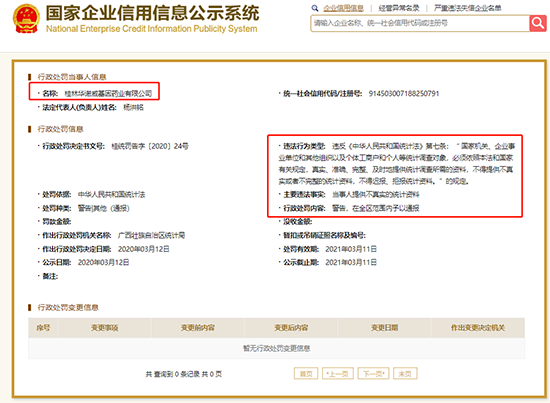Click the small blue magnifier icon
Image resolution: width=550 pixels, height=403 pixels.
tap(315, 8)
